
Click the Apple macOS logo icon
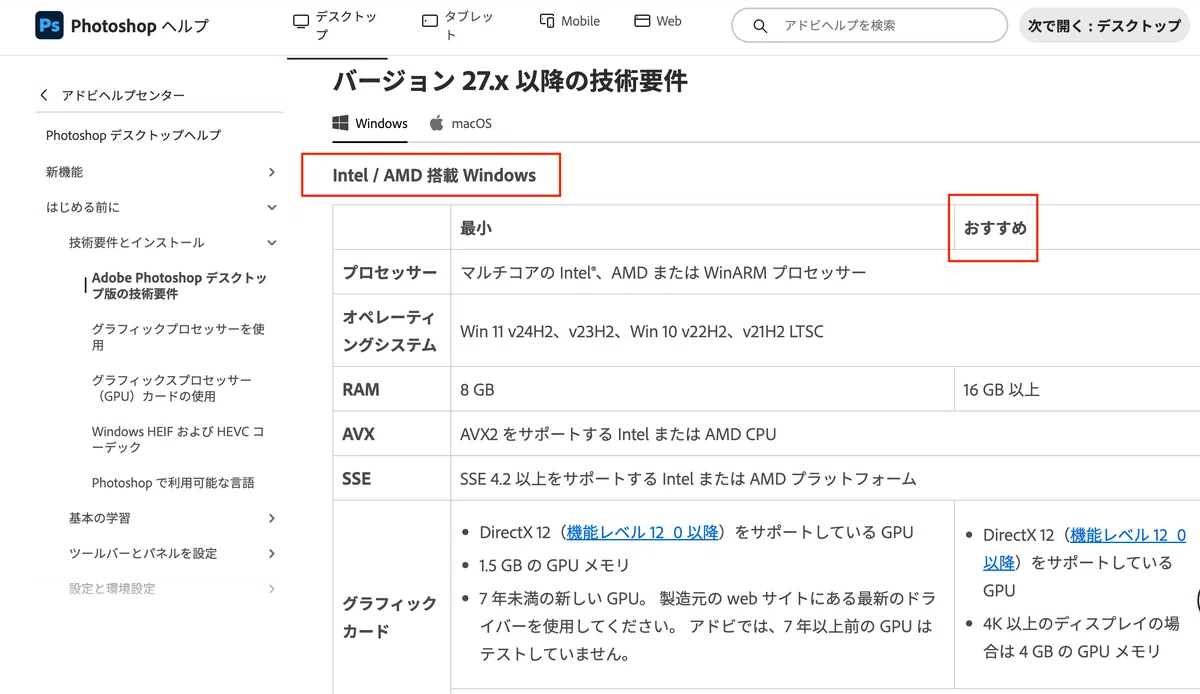(x=436, y=123)
